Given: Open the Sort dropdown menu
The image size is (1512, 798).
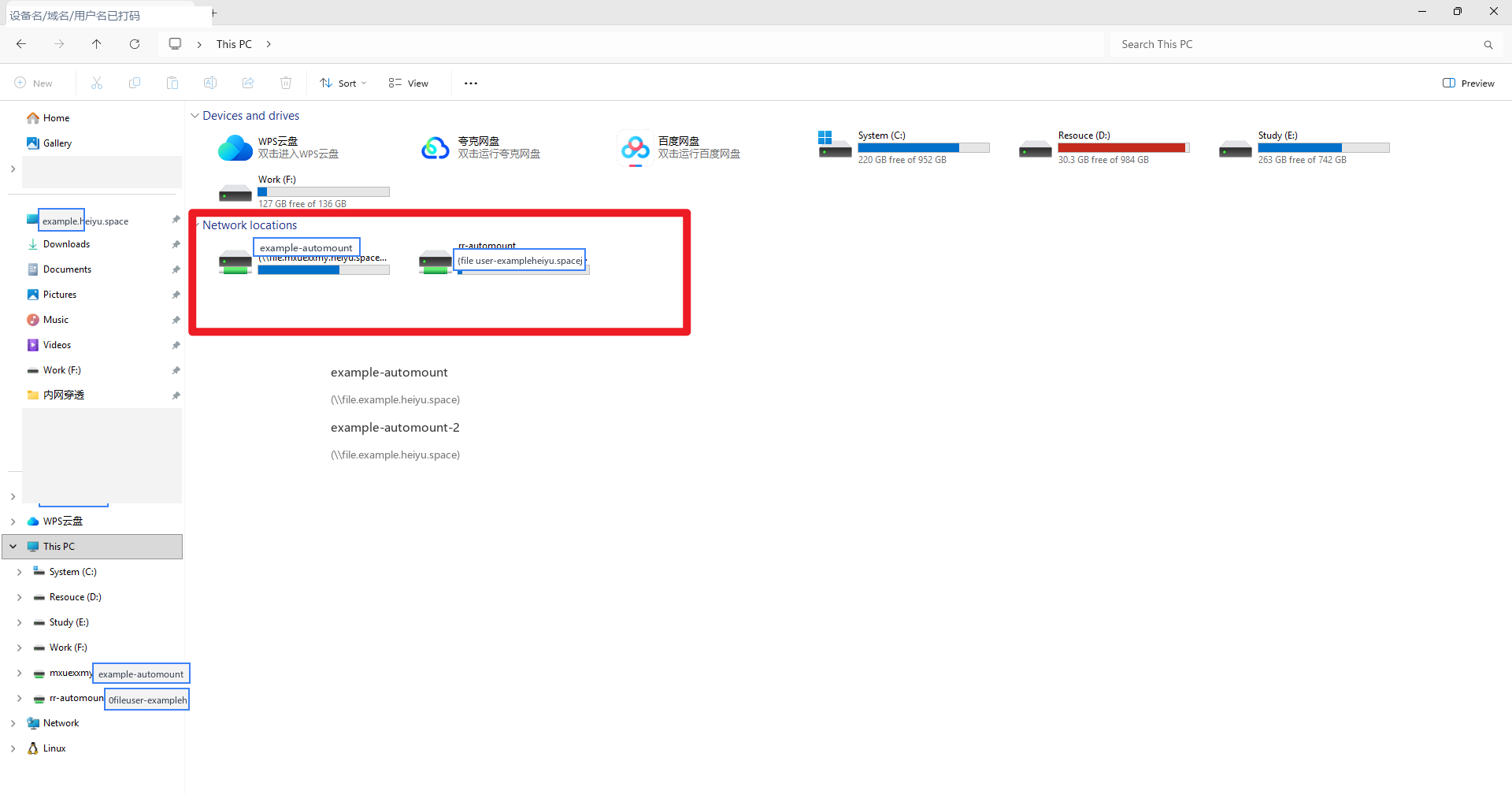Looking at the screenshot, I should click(x=343, y=83).
